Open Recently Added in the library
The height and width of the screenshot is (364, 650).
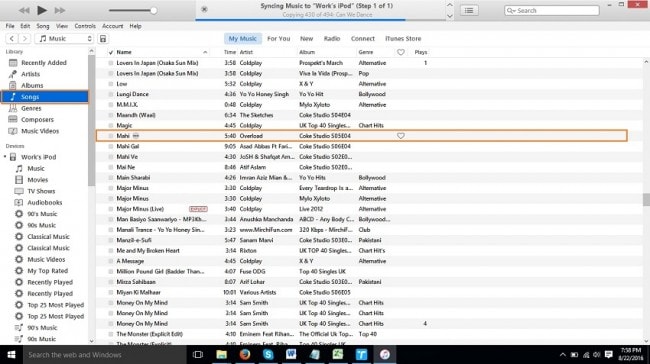[44, 63]
